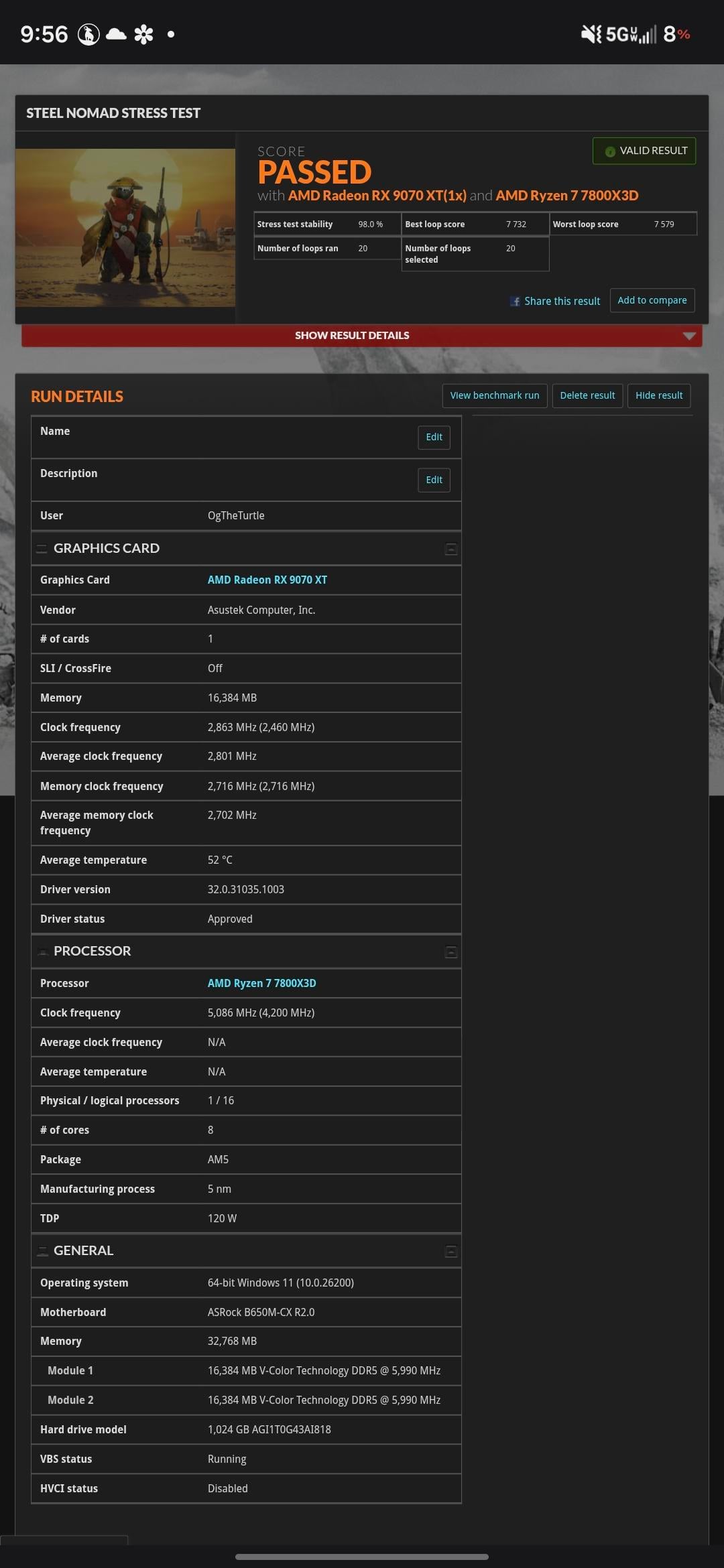Select Worst loop score value 7 579
Screen dimensions: 724x1568
click(x=664, y=224)
